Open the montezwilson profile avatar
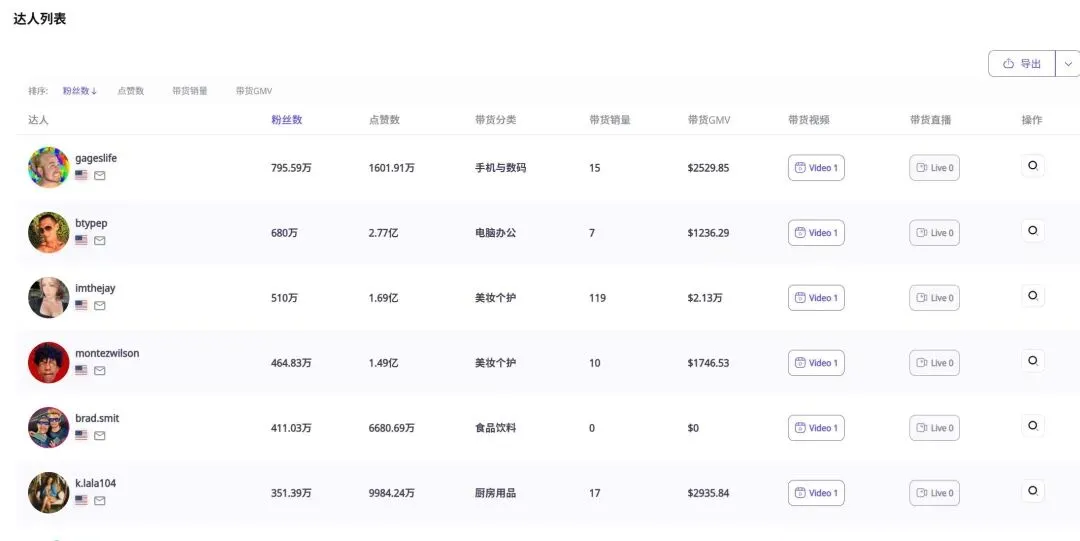 [x=49, y=363]
